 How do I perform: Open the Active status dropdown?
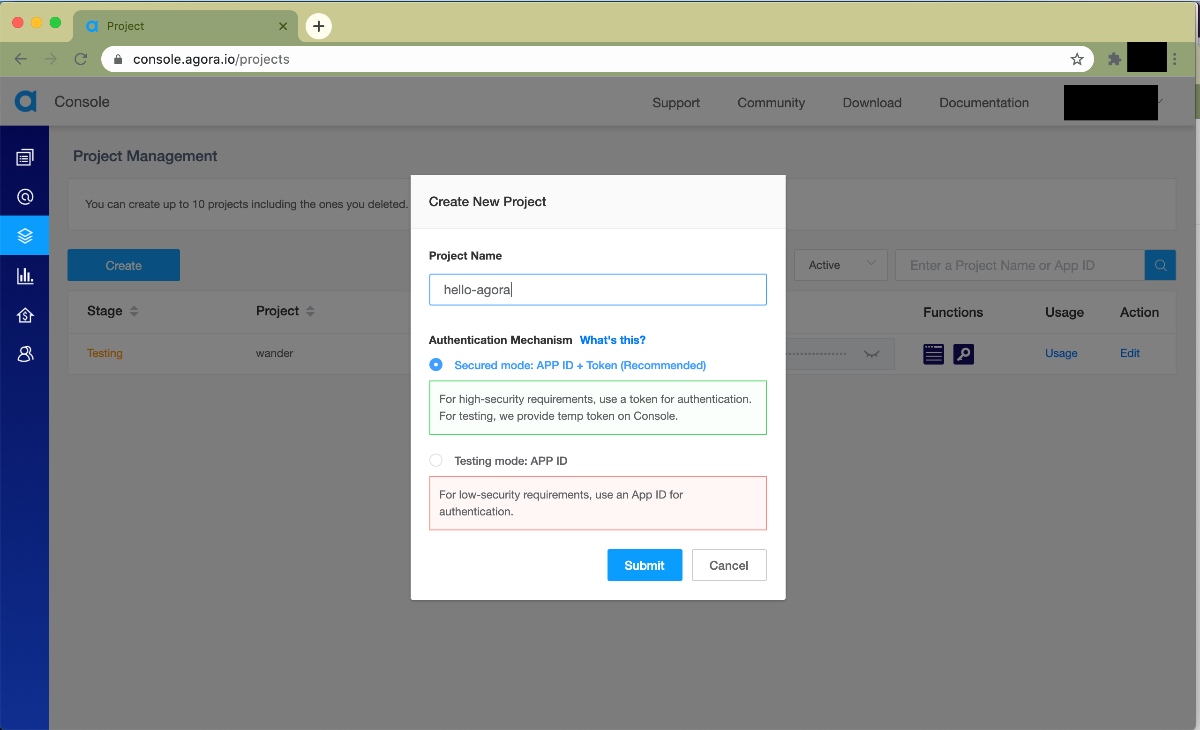click(841, 265)
